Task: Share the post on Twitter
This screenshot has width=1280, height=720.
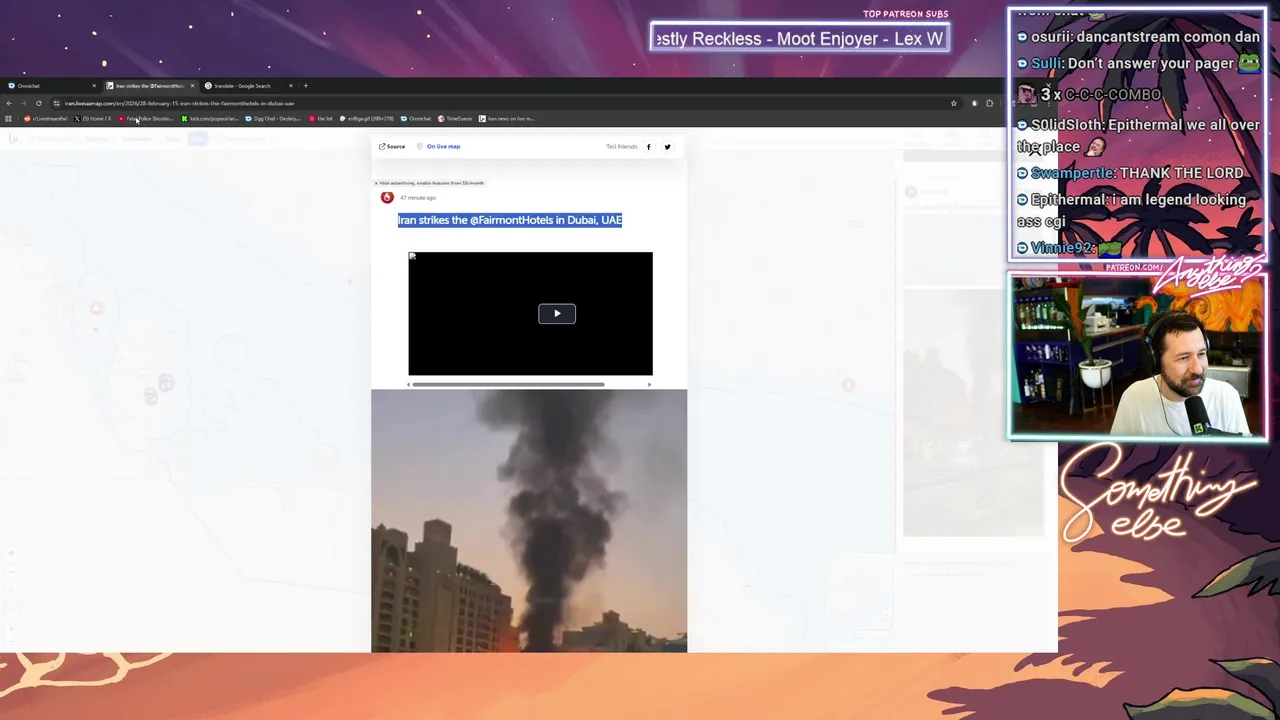Action: tap(667, 147)
